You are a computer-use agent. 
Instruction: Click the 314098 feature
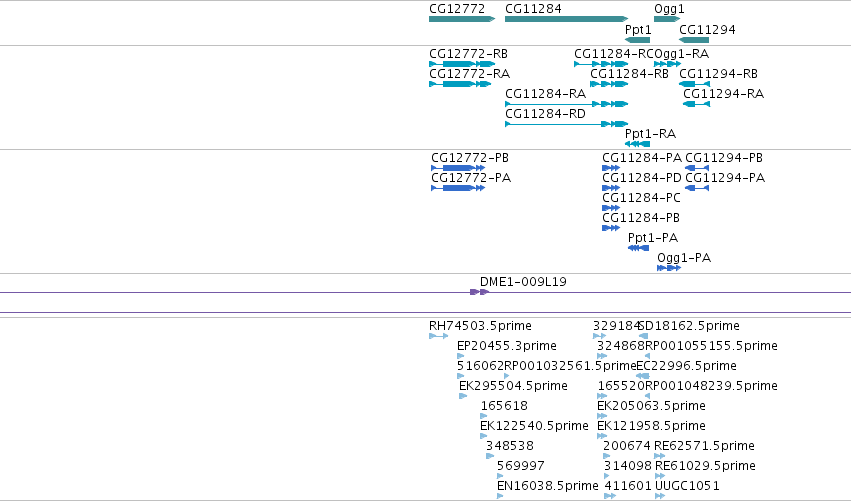[x=606, y=477]
